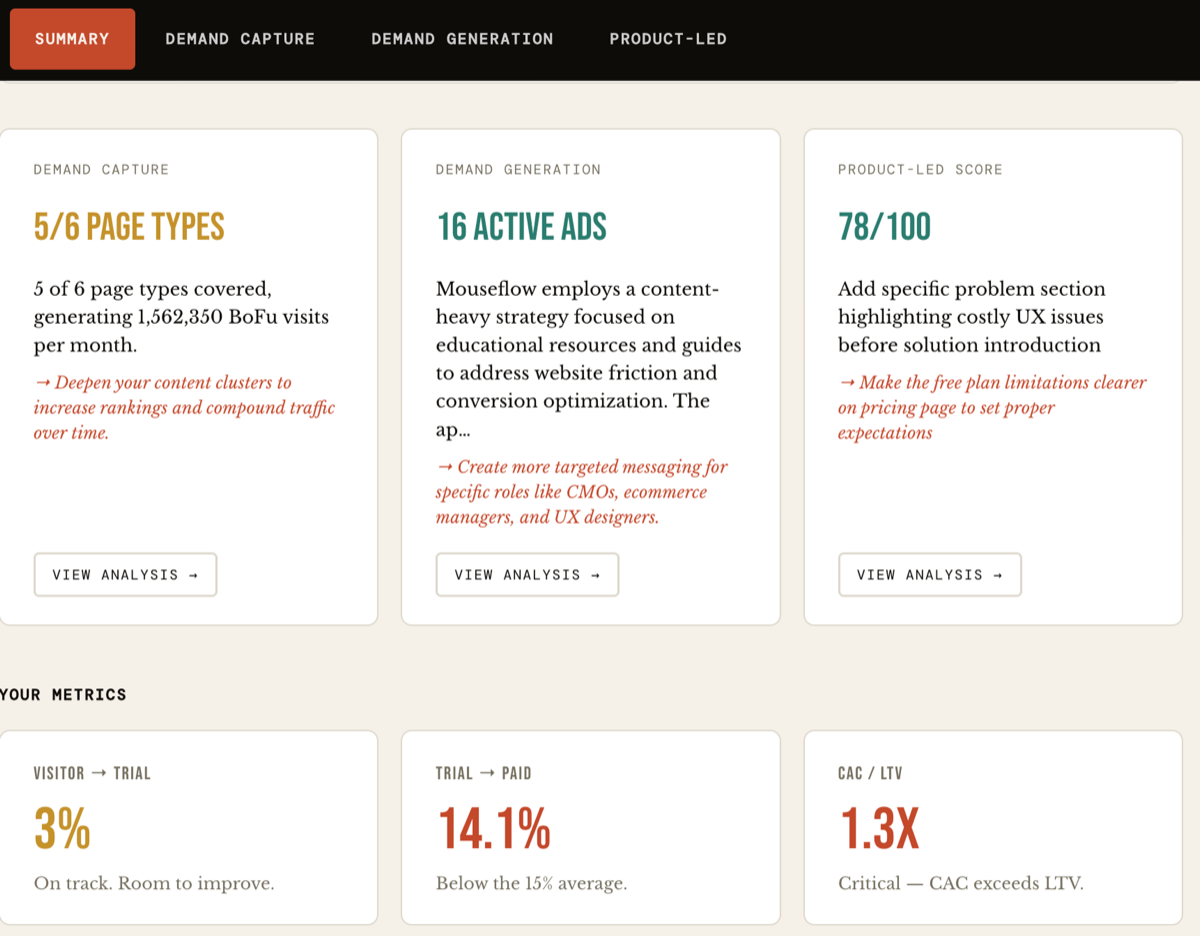Switch to the Demand Capture tab

pos(240,39)
